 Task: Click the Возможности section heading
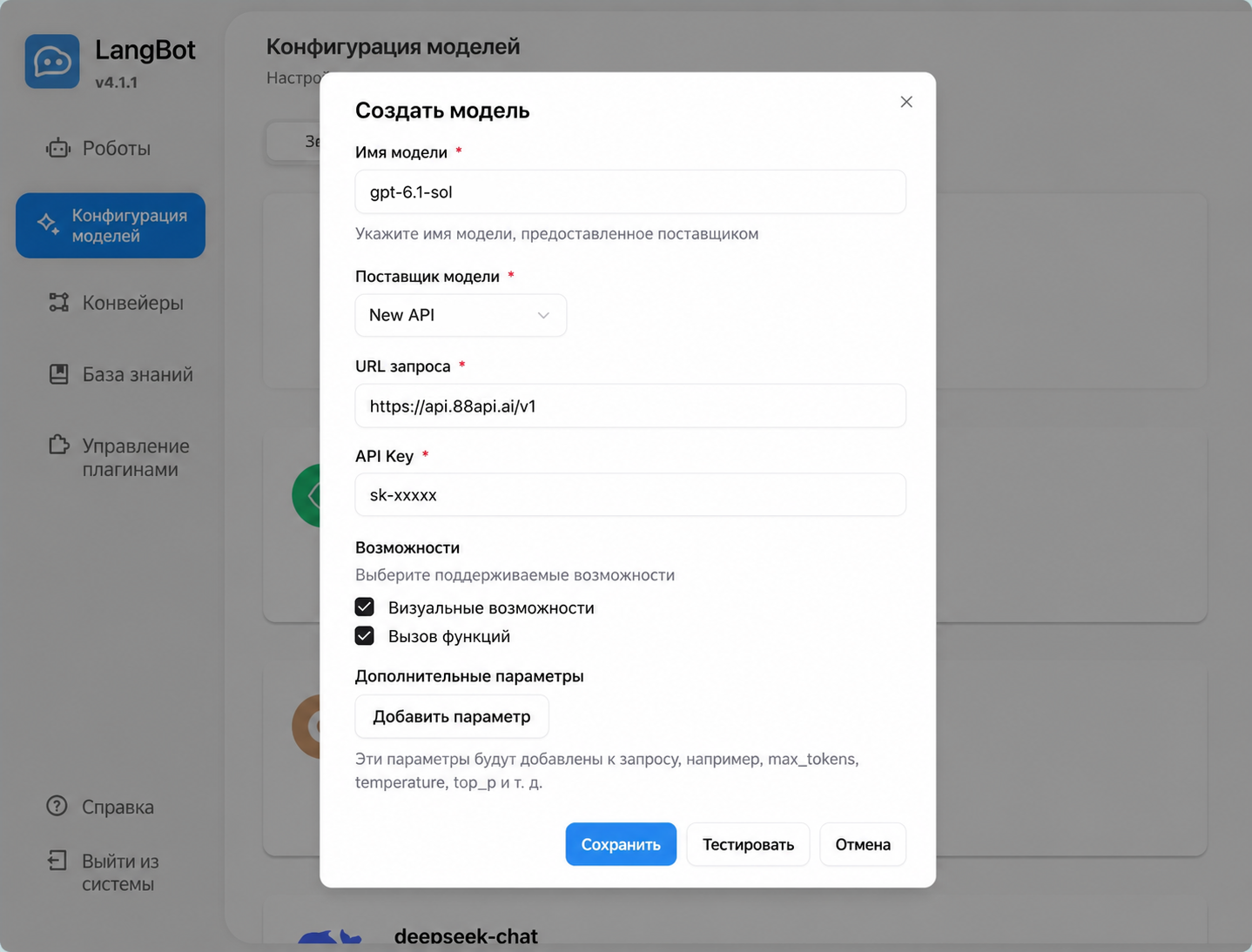click(x=407, y=547)
